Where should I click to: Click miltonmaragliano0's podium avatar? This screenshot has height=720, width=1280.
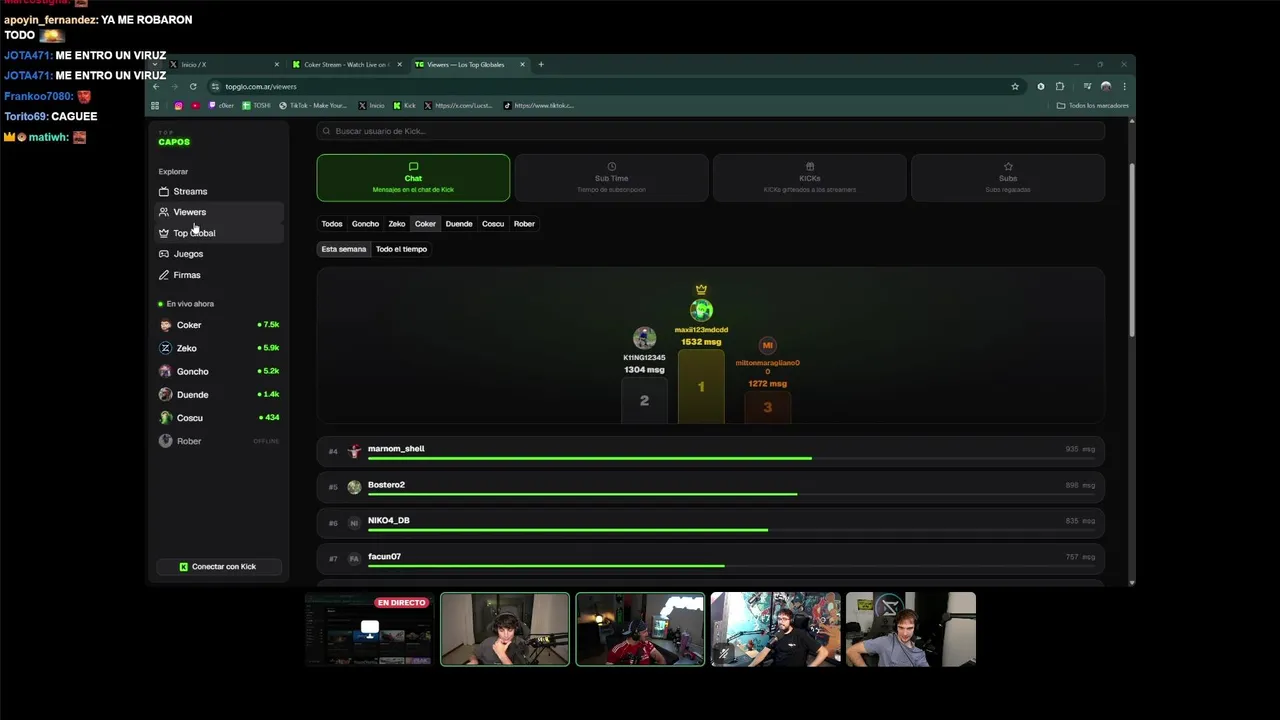click(x=768, y=345)
